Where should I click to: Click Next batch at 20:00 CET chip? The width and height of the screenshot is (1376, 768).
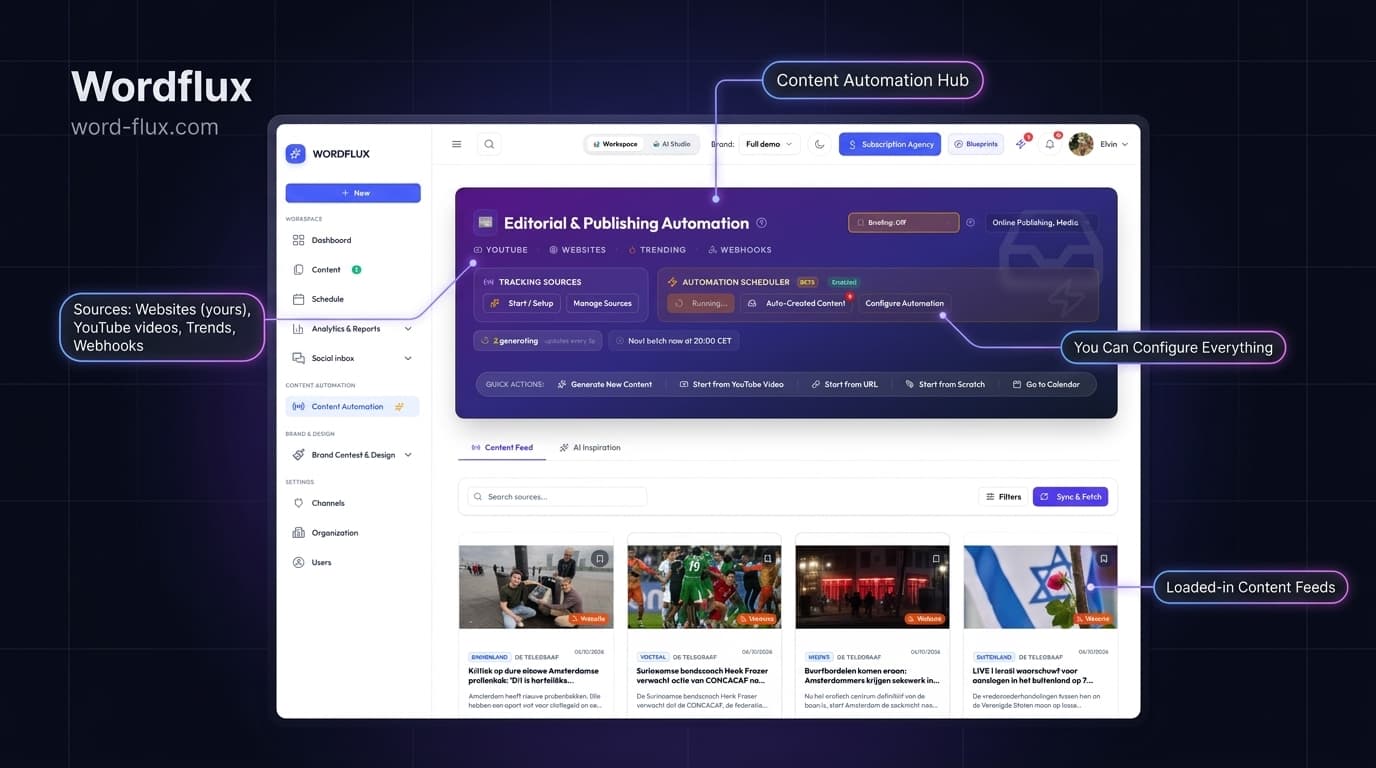(673, 341)
